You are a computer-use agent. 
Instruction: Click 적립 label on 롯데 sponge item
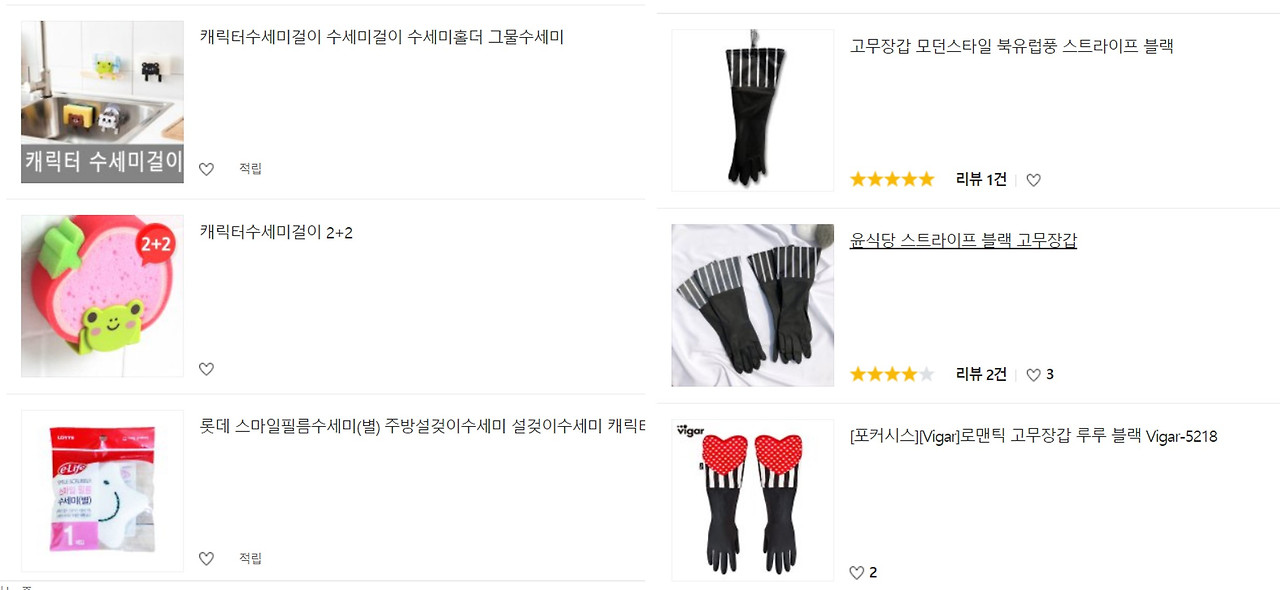pyautogui.click(x=250, y=559)
